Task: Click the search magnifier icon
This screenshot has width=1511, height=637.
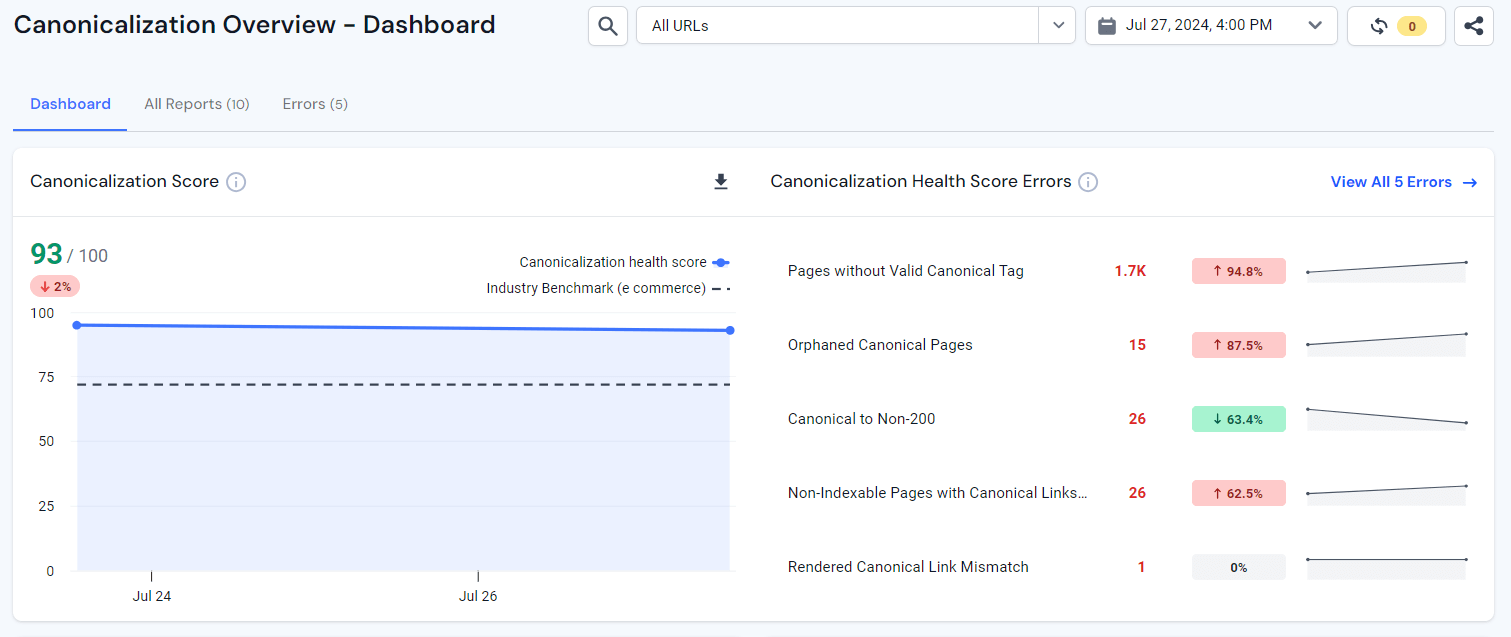Action: click(x=608, y=26)
